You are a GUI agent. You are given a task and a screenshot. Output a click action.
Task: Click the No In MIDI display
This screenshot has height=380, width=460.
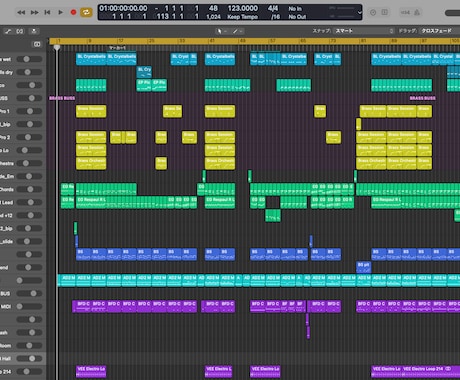[295, 9]
